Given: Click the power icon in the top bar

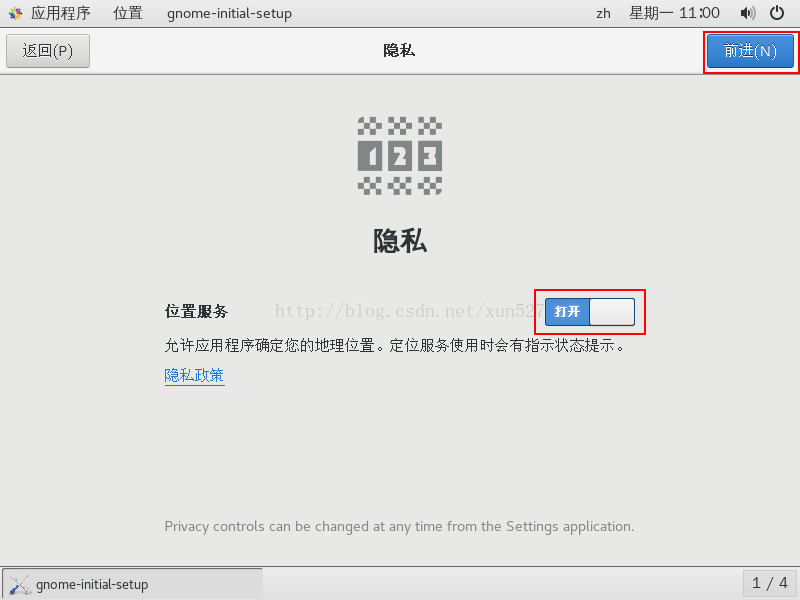Looking at the screenshot, I should pos(777,13).
